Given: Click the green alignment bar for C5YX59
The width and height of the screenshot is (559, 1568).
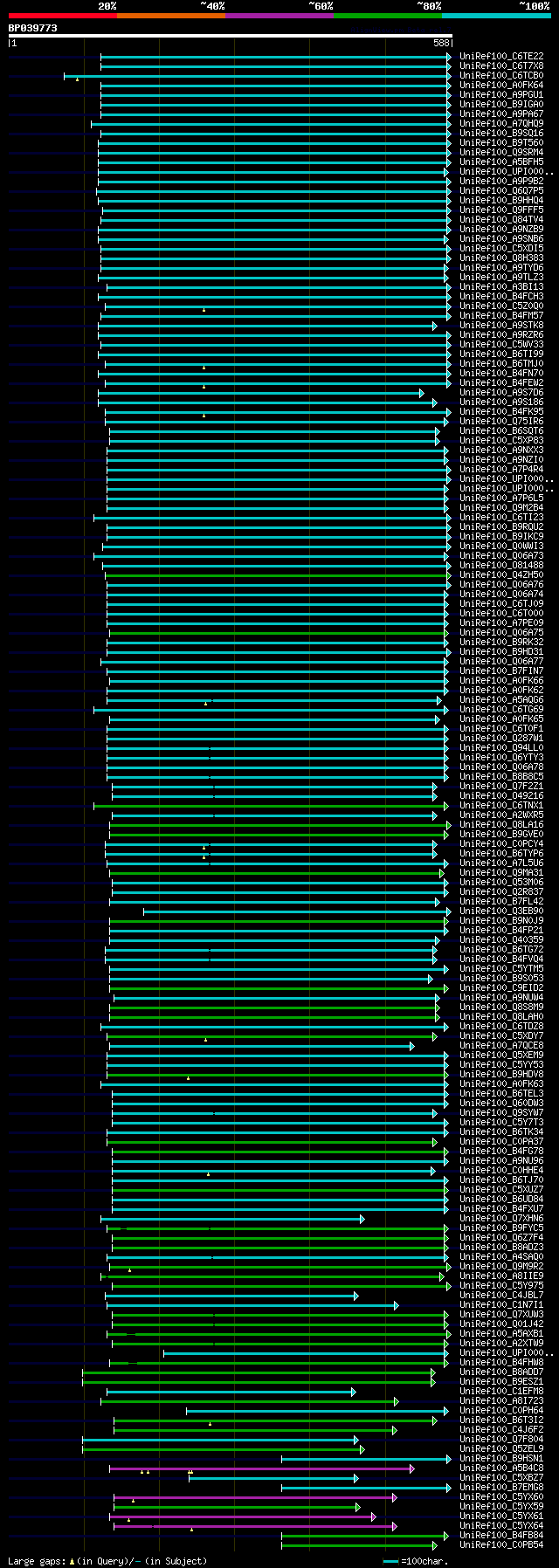Looking at the screenshot, I should coord(237,1507).
